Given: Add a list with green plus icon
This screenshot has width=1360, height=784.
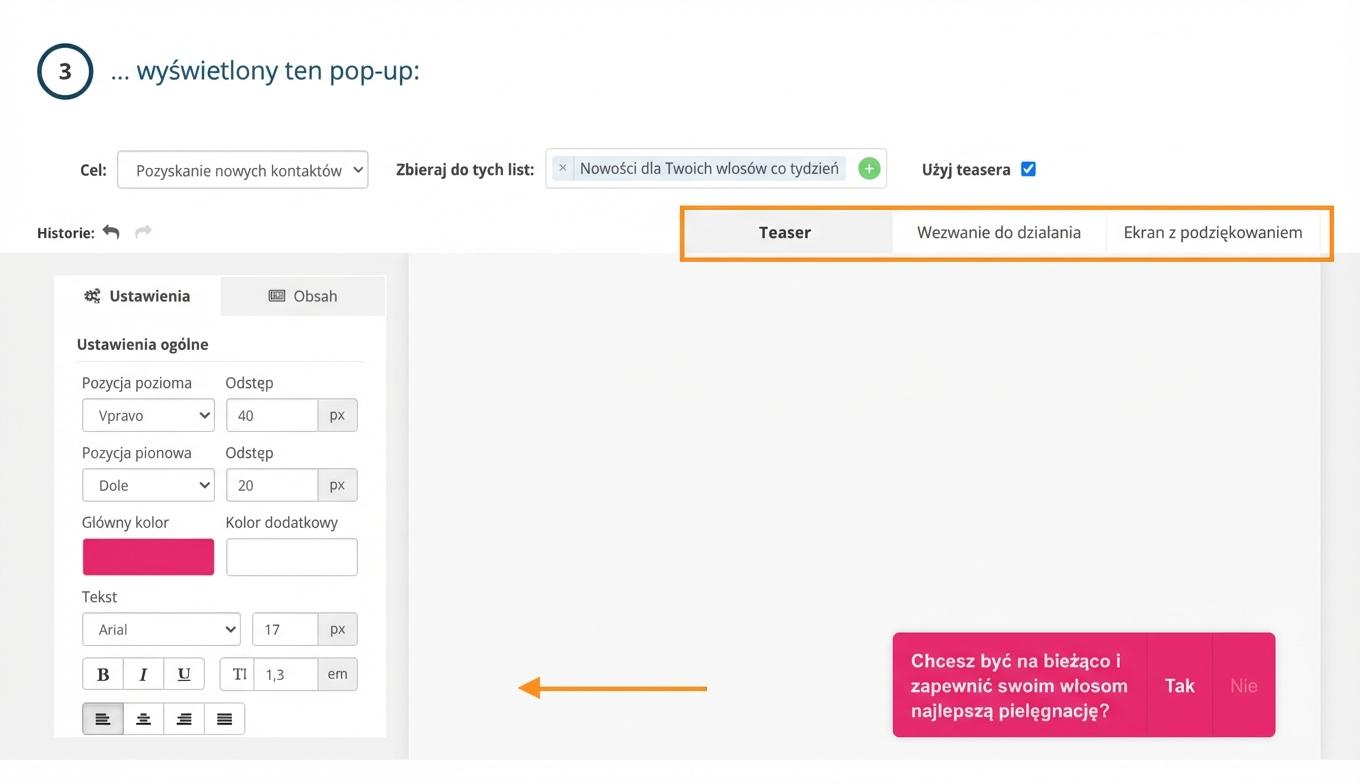Looking at the screenshot, I should tap(869, 169).
